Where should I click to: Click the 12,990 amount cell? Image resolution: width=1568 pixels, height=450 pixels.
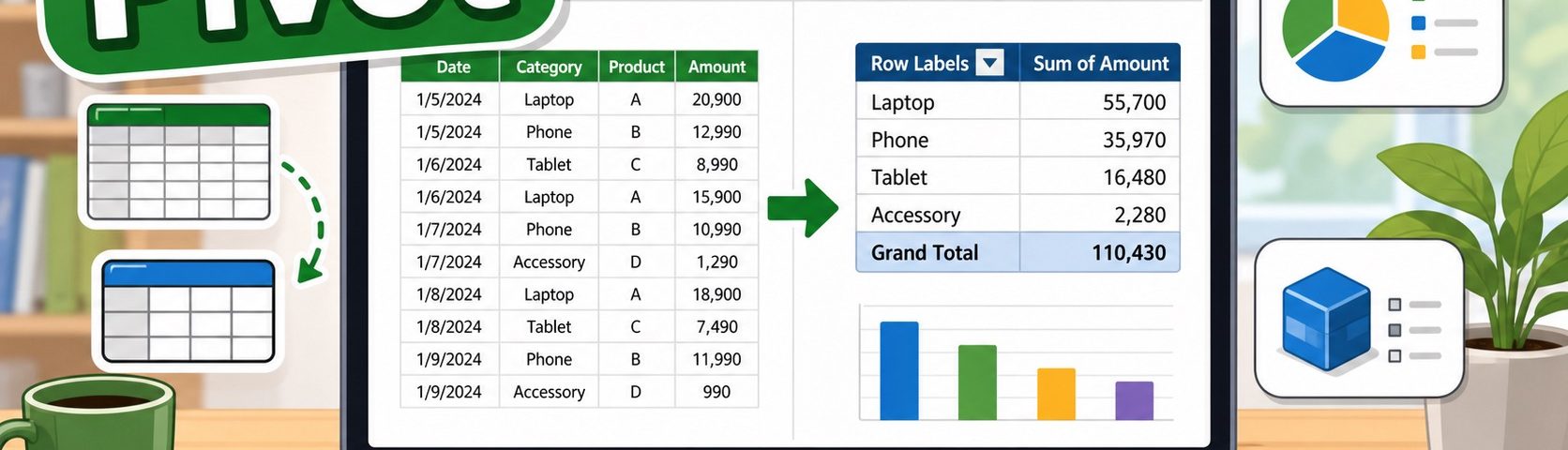(x=716, y=132)
